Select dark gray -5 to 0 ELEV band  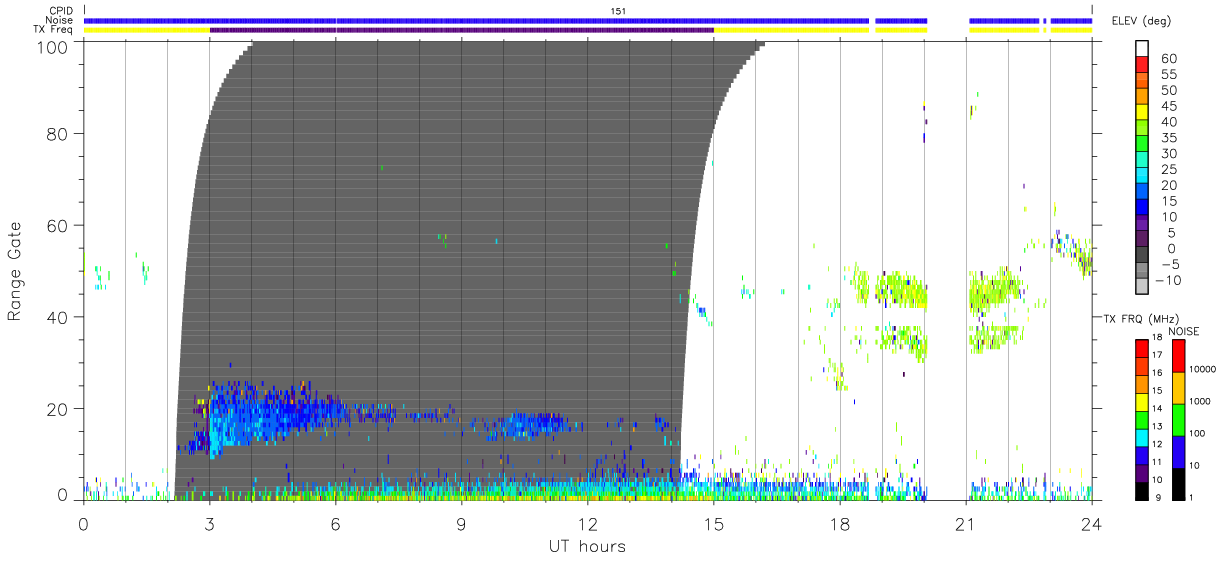[x=1143, y=256]
